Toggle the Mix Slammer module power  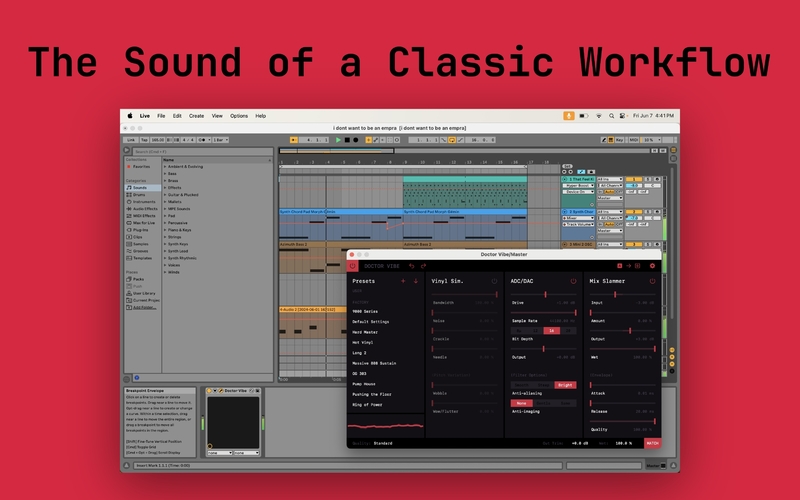coord(652,281)
